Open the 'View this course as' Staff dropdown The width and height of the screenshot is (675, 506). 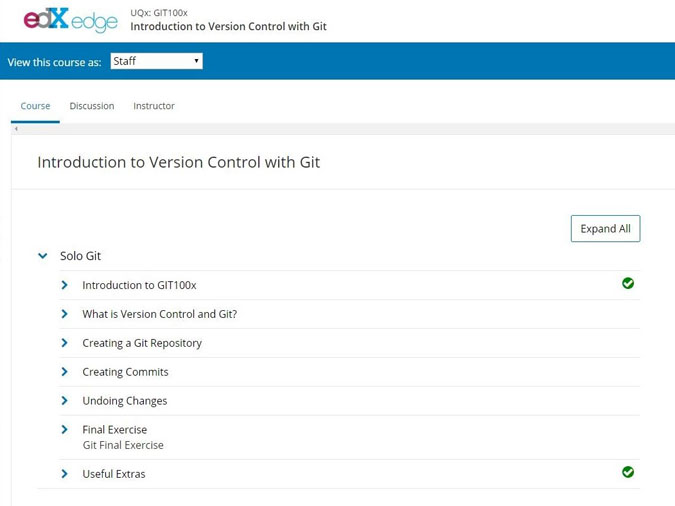point(157,61)
